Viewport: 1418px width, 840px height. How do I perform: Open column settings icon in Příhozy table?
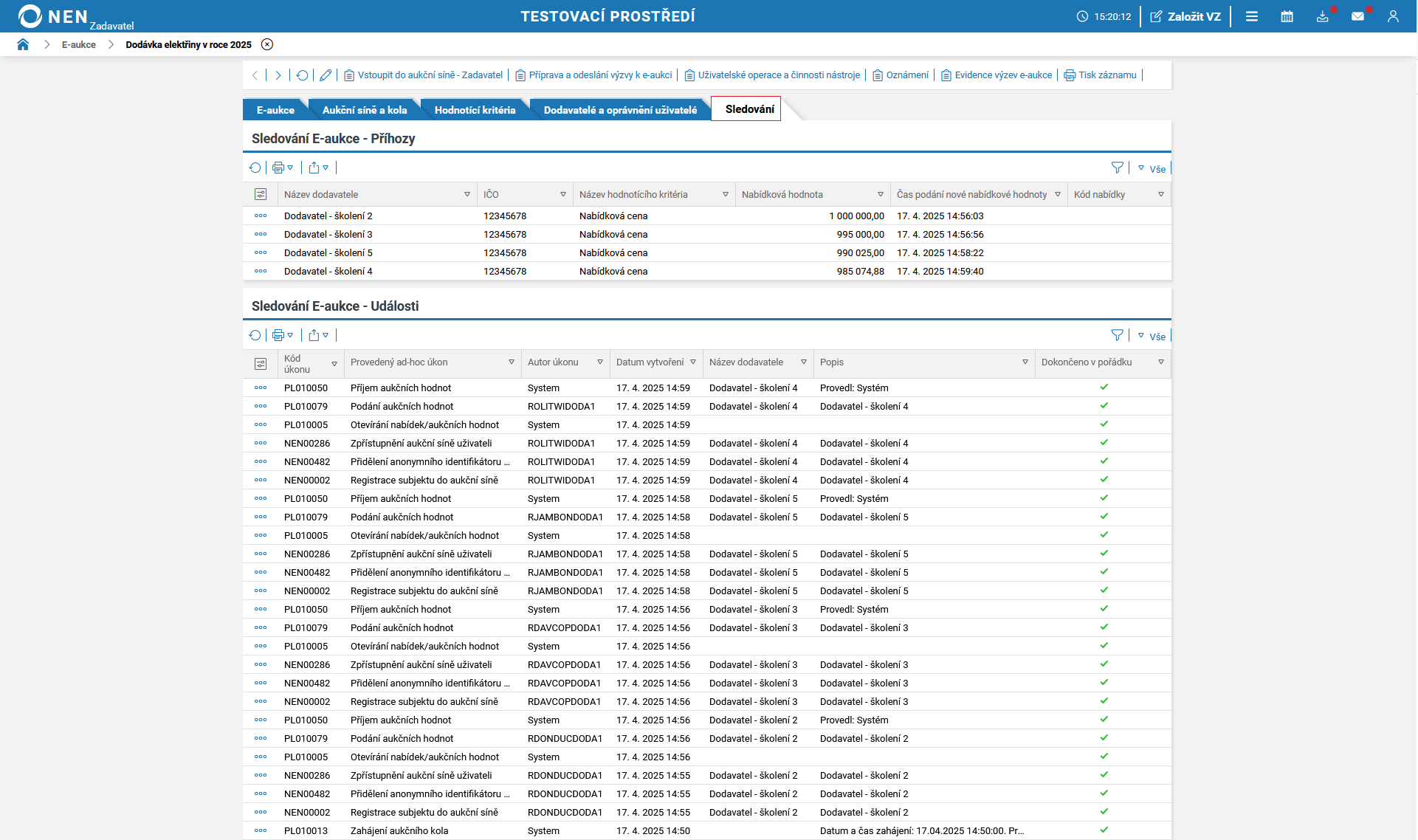pos(261,194)
